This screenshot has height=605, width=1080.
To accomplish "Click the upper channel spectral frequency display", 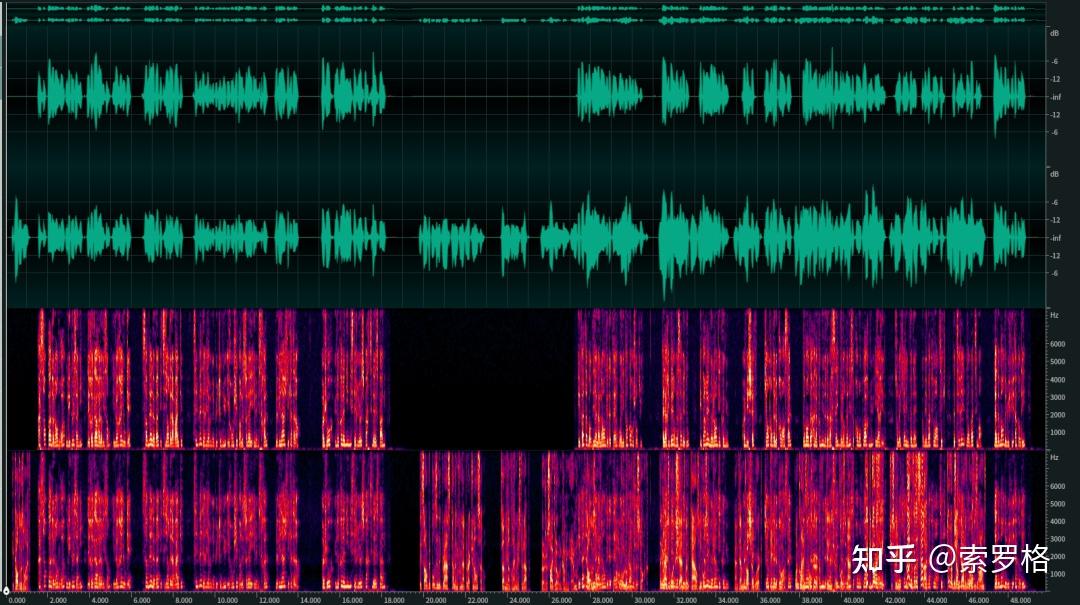I will [527, 379].
